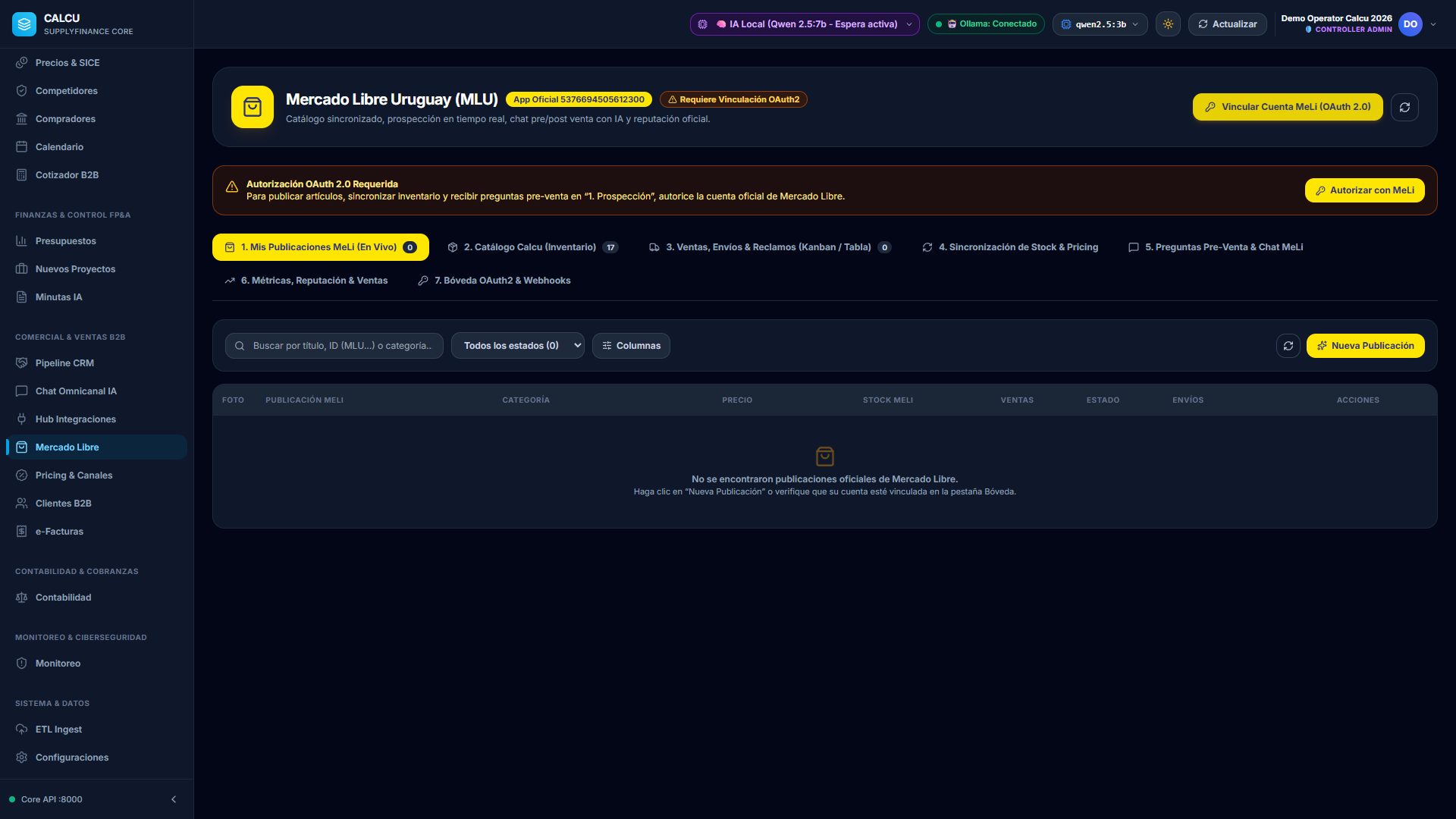
Task: Collapse the sidebar with the chevron arrow
Action: click(174, 799)
